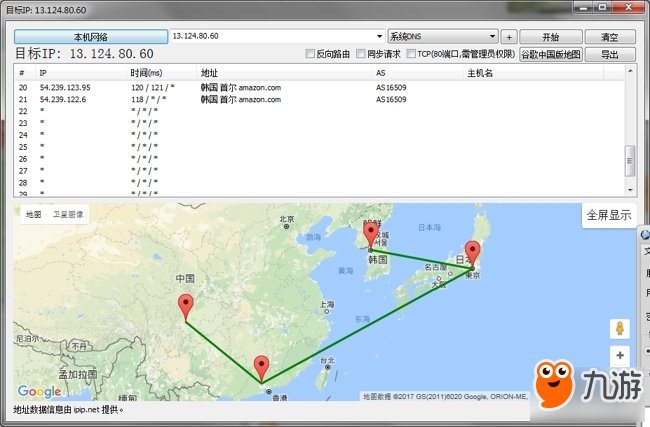
Task: Click the 地址 column header
Action: [284, 73]
